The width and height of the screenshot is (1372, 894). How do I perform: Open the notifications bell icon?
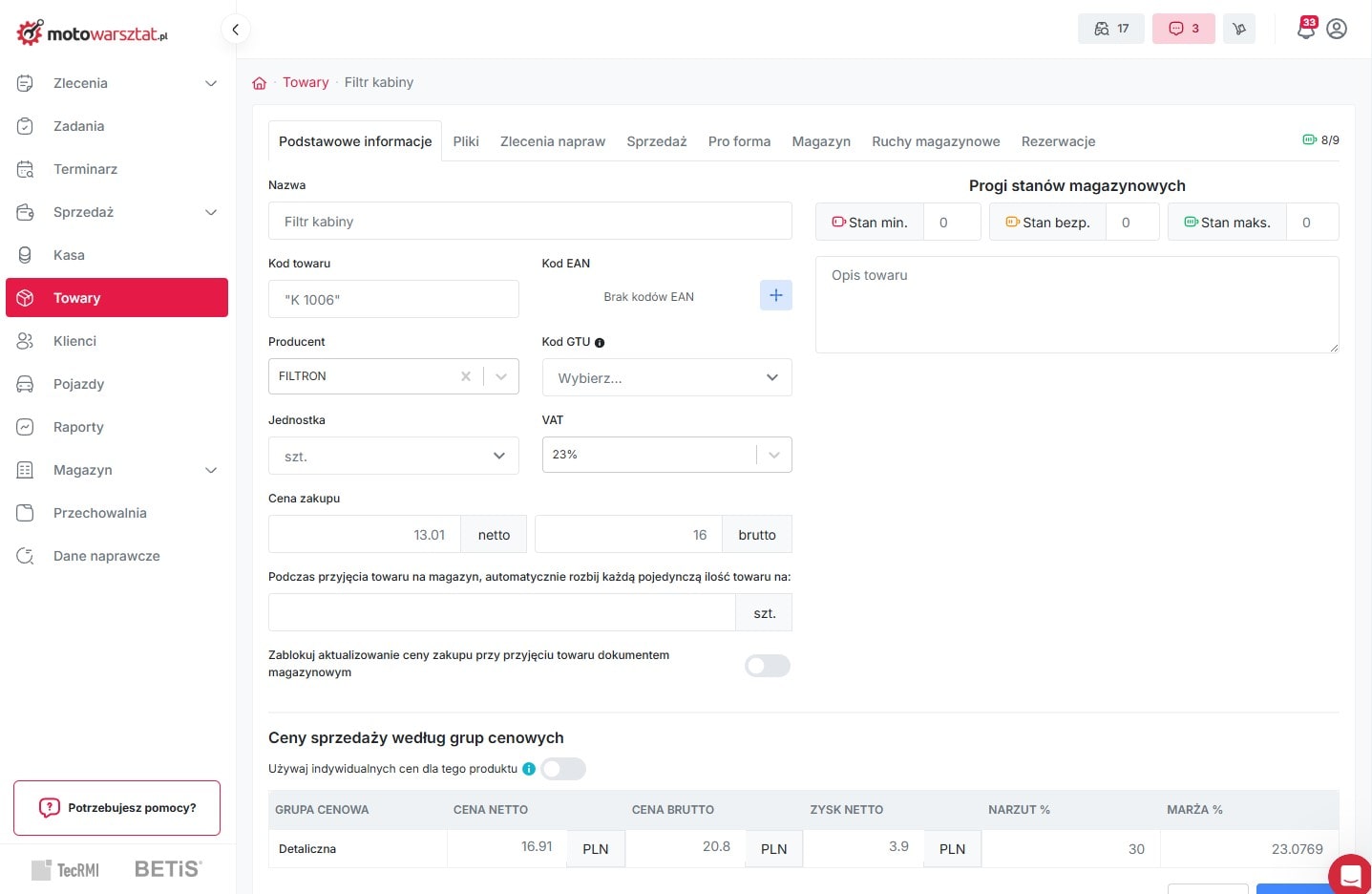pos(1305,29)
